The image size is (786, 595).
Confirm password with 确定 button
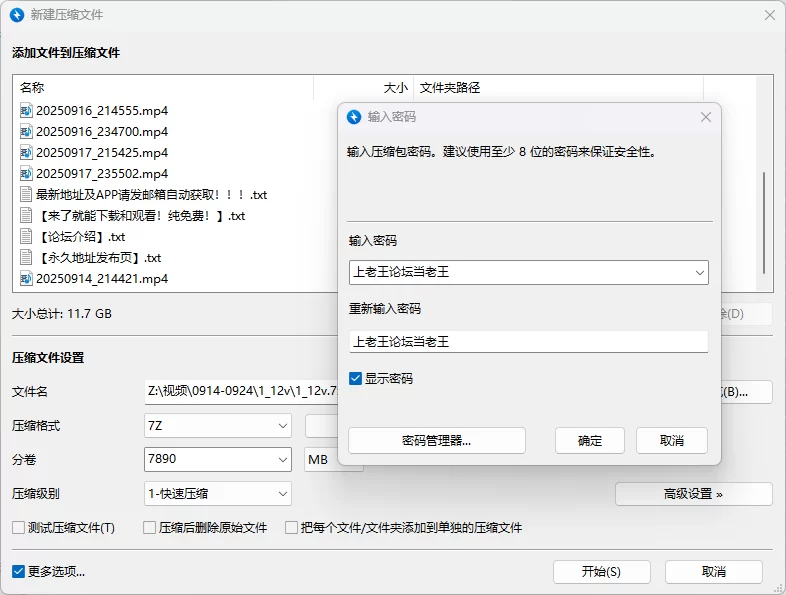coord(590,440)
